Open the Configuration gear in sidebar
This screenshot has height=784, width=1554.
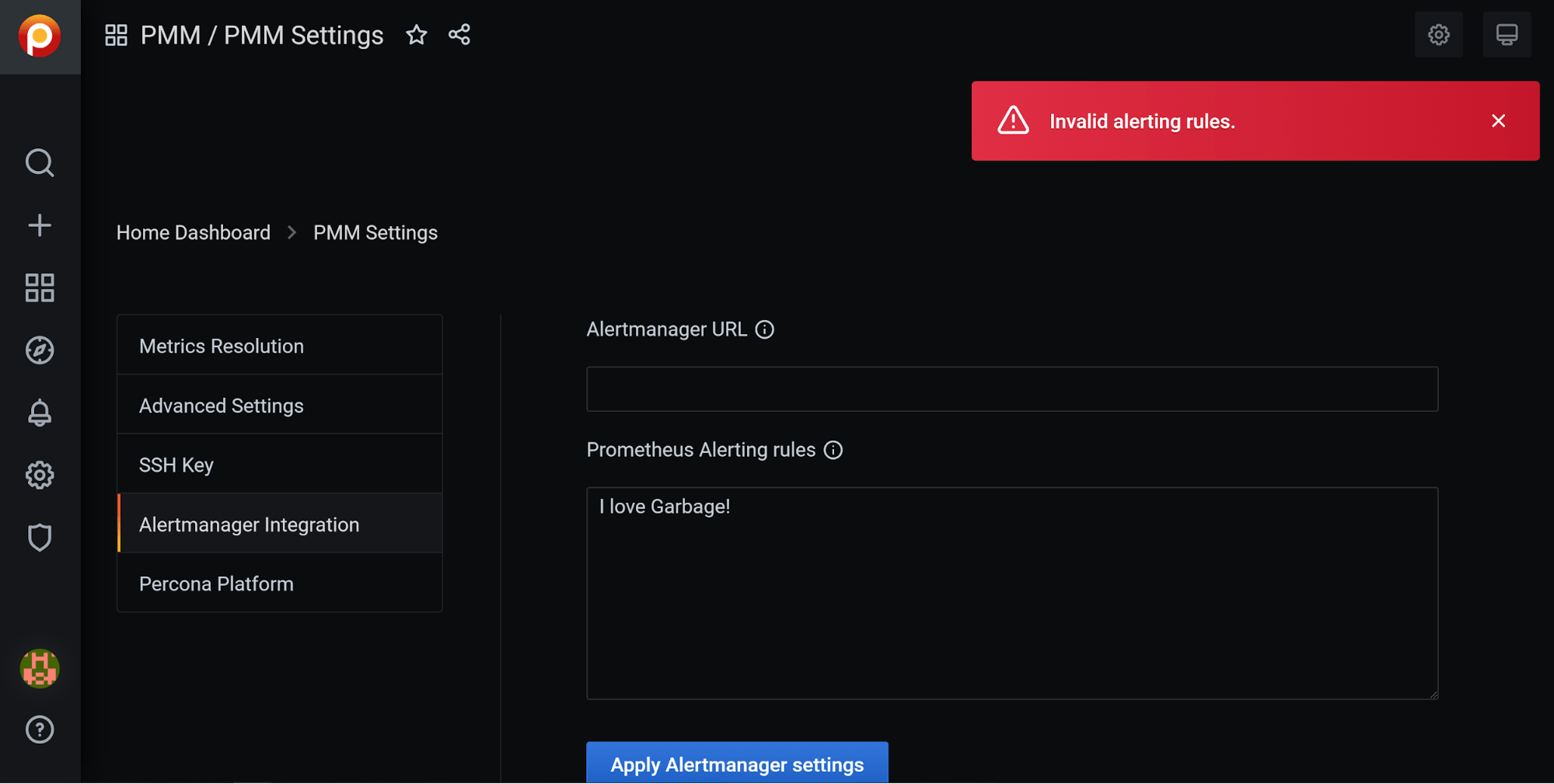(x=40, y=475)
